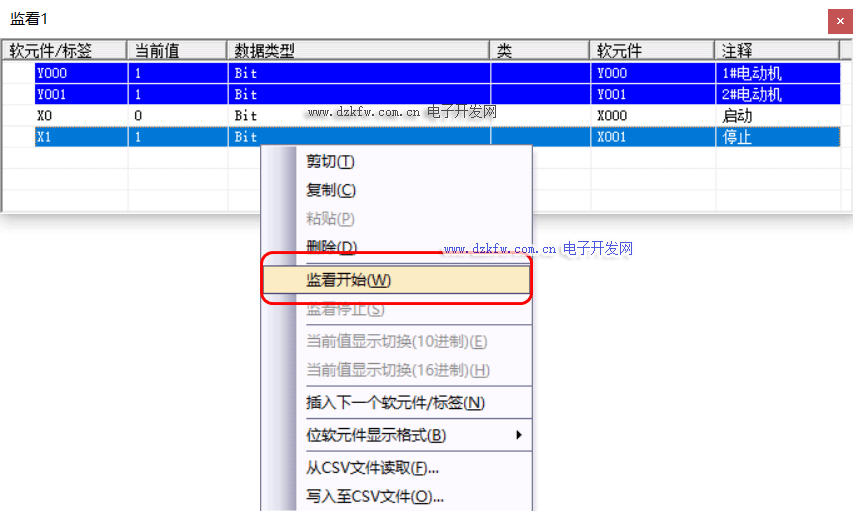Click the current value cell of X0

(x=177, y=115)
